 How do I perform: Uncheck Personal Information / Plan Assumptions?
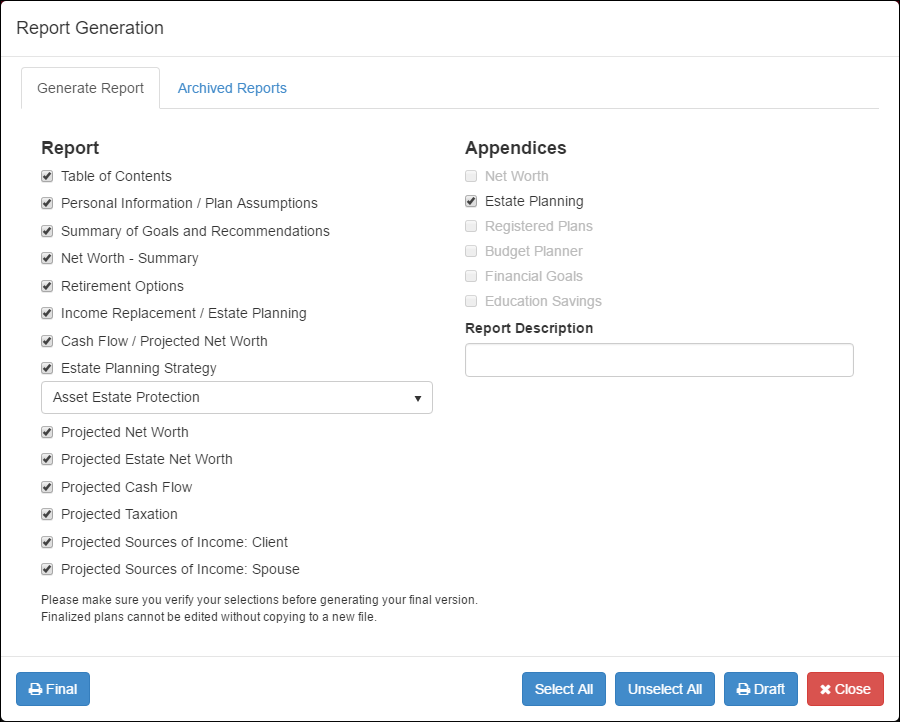[x=46, y=203]
